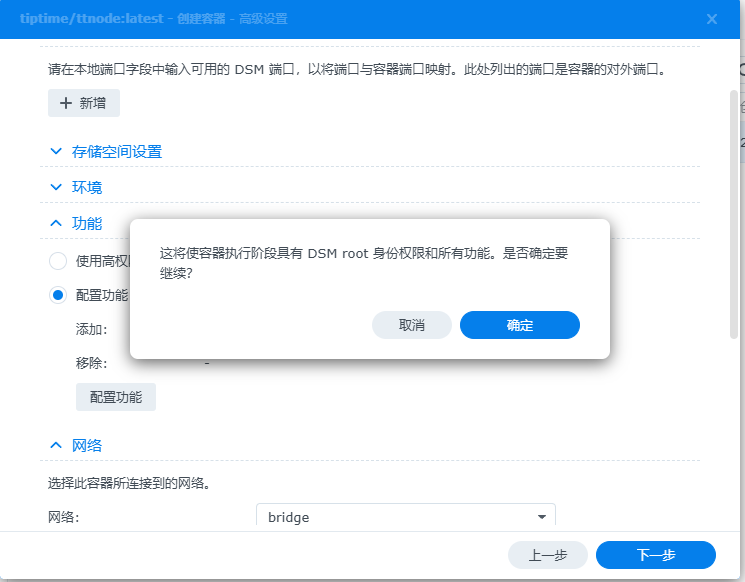Expand the 存储空间设置 section heading

117,152
